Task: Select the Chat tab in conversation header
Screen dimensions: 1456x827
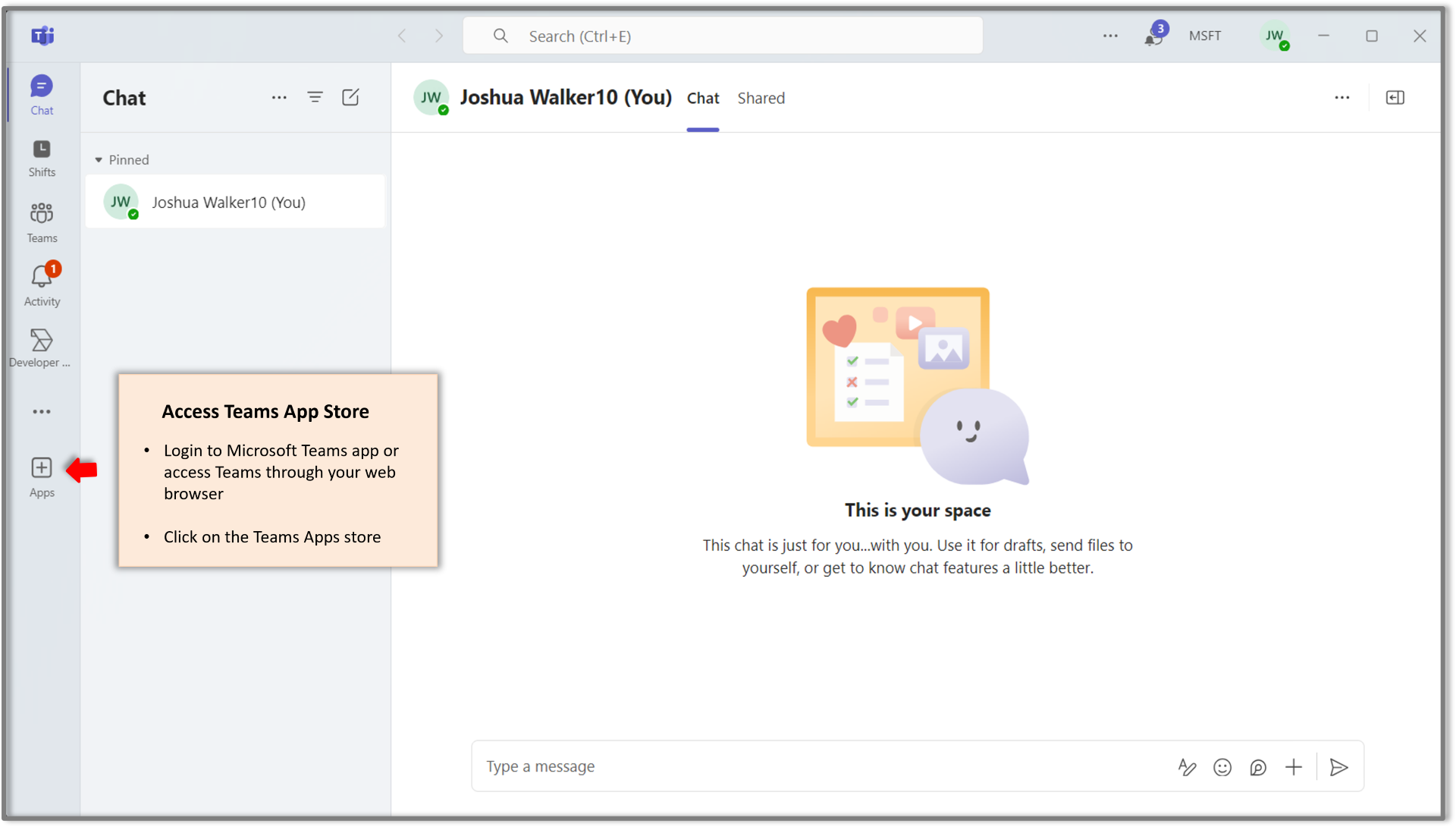Action: [702, 98]
